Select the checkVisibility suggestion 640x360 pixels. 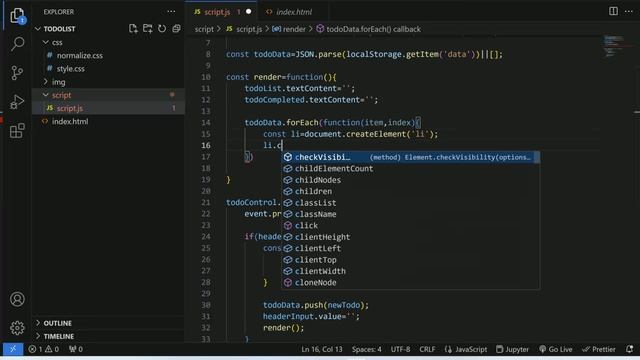[x=411, y=157]
